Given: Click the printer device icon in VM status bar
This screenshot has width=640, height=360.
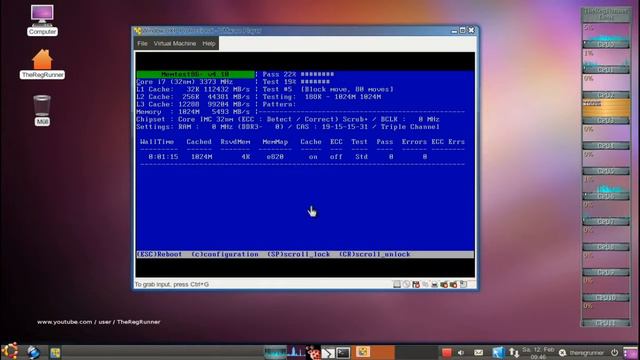Looking at the screenshot, I should (x=434, y=284).
